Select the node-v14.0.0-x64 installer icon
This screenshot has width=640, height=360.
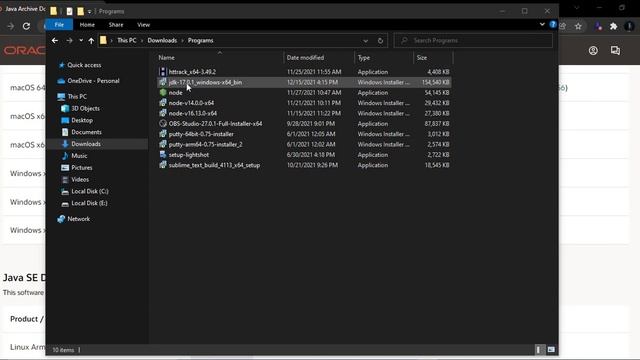tap(163, 103)
